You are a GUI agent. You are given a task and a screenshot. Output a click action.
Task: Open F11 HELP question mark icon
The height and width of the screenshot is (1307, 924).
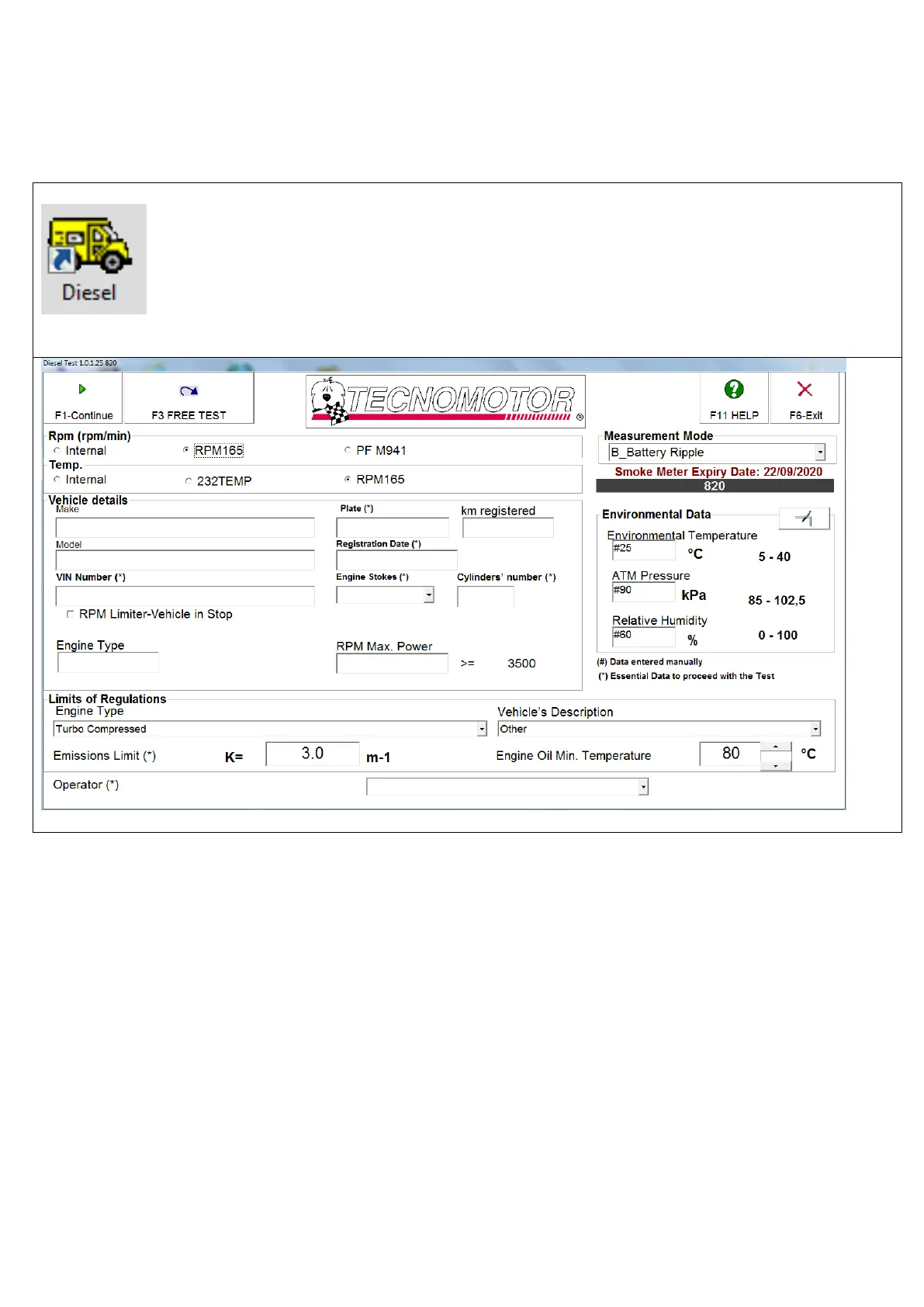pos(734,390)
